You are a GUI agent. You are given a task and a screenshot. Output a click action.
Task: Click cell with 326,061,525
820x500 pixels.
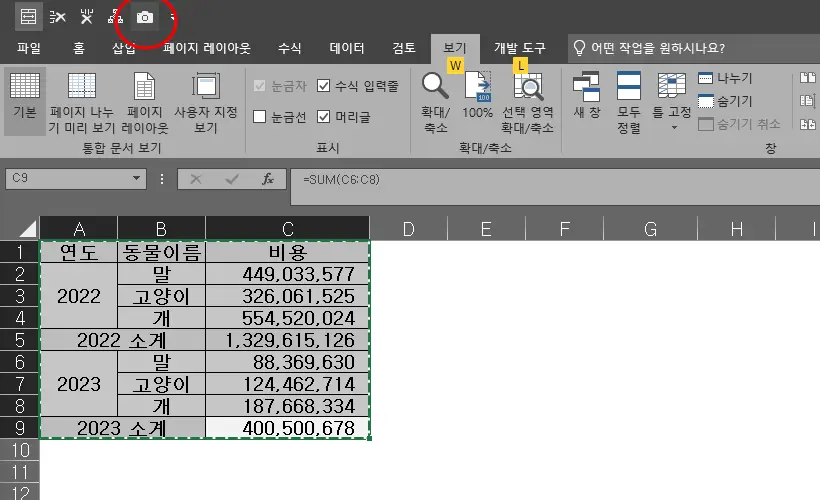click(x=288, y=296)
